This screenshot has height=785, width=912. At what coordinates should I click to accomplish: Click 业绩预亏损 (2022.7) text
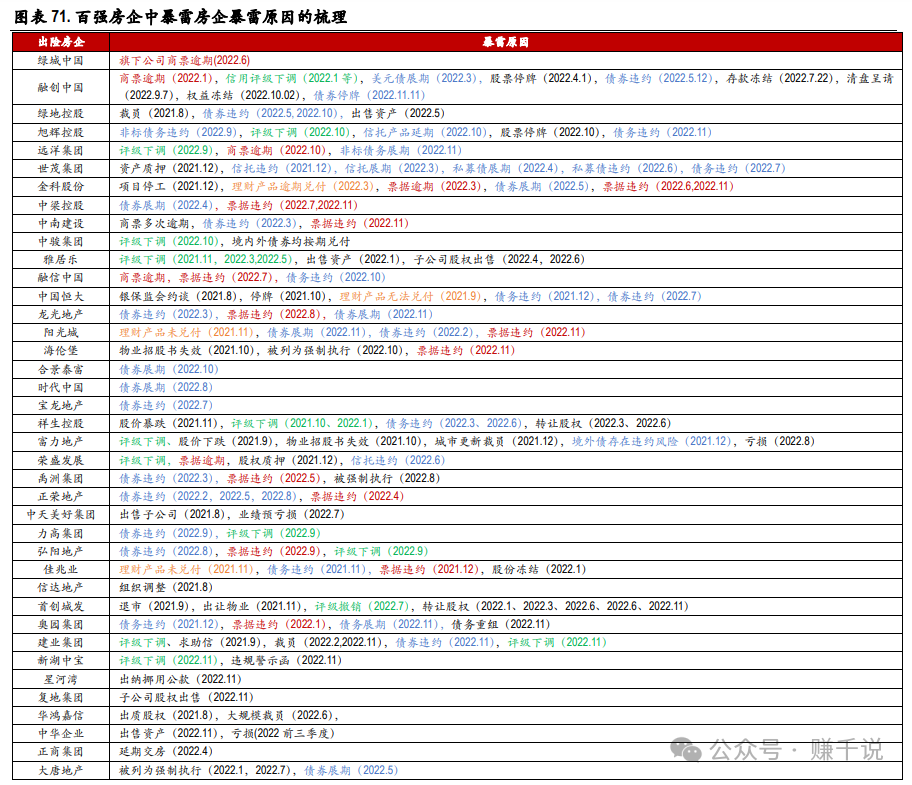click(x=291, y=514)
